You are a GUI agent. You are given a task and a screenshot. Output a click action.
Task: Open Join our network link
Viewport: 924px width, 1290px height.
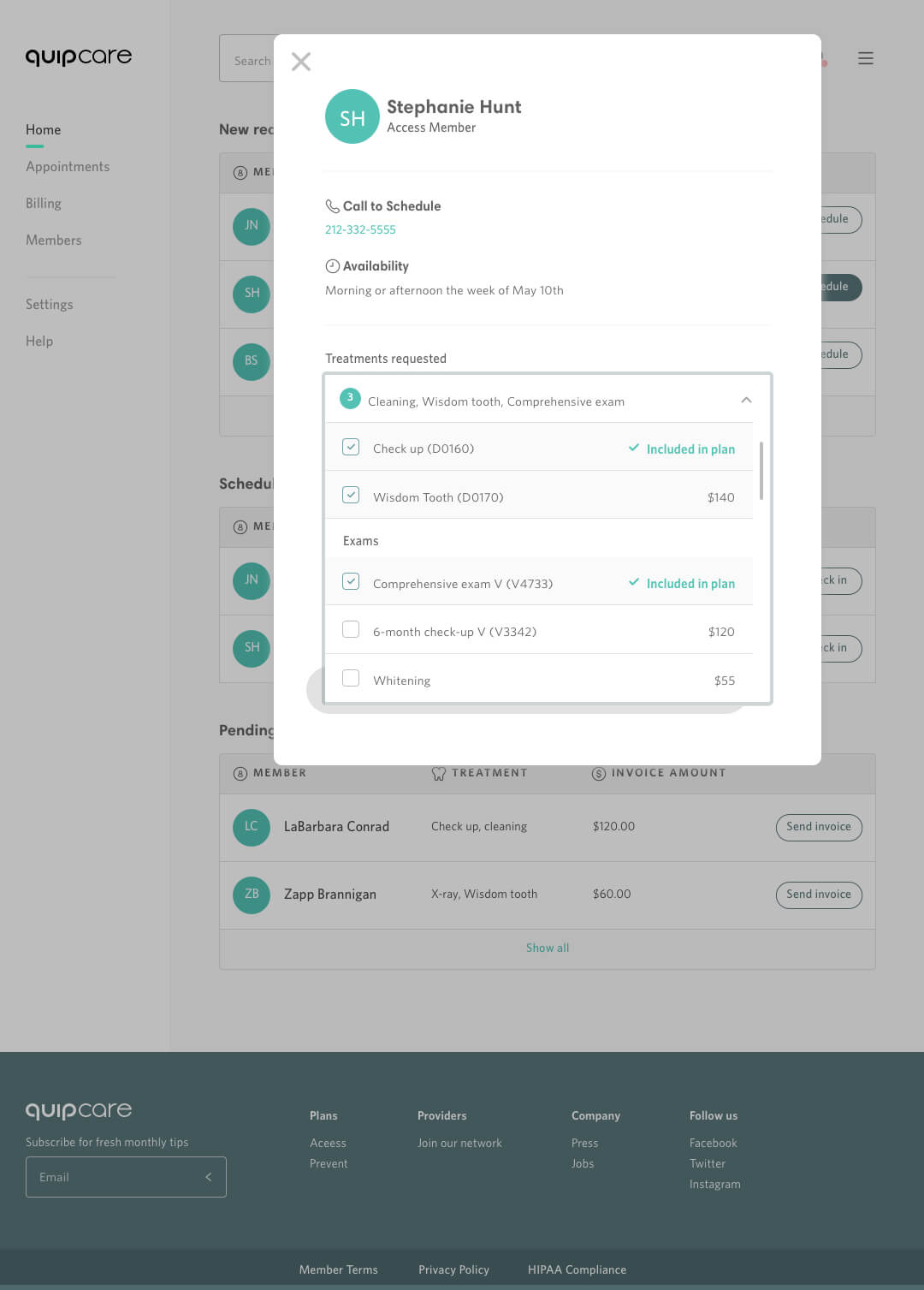pos(459,1144)
